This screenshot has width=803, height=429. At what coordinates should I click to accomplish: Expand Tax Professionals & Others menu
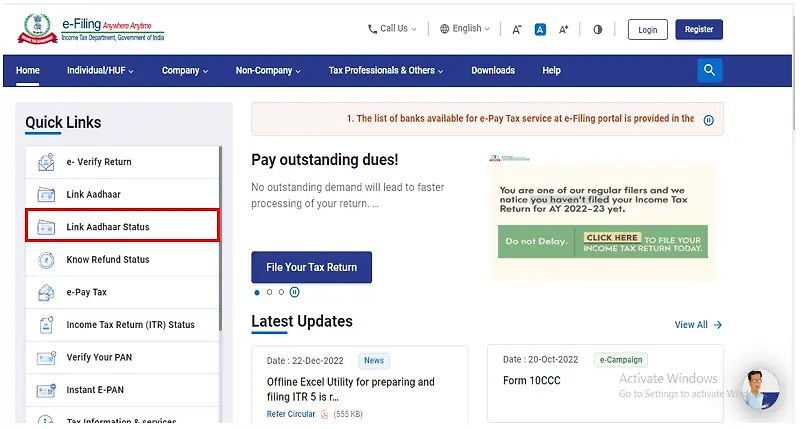pos(386,71)
